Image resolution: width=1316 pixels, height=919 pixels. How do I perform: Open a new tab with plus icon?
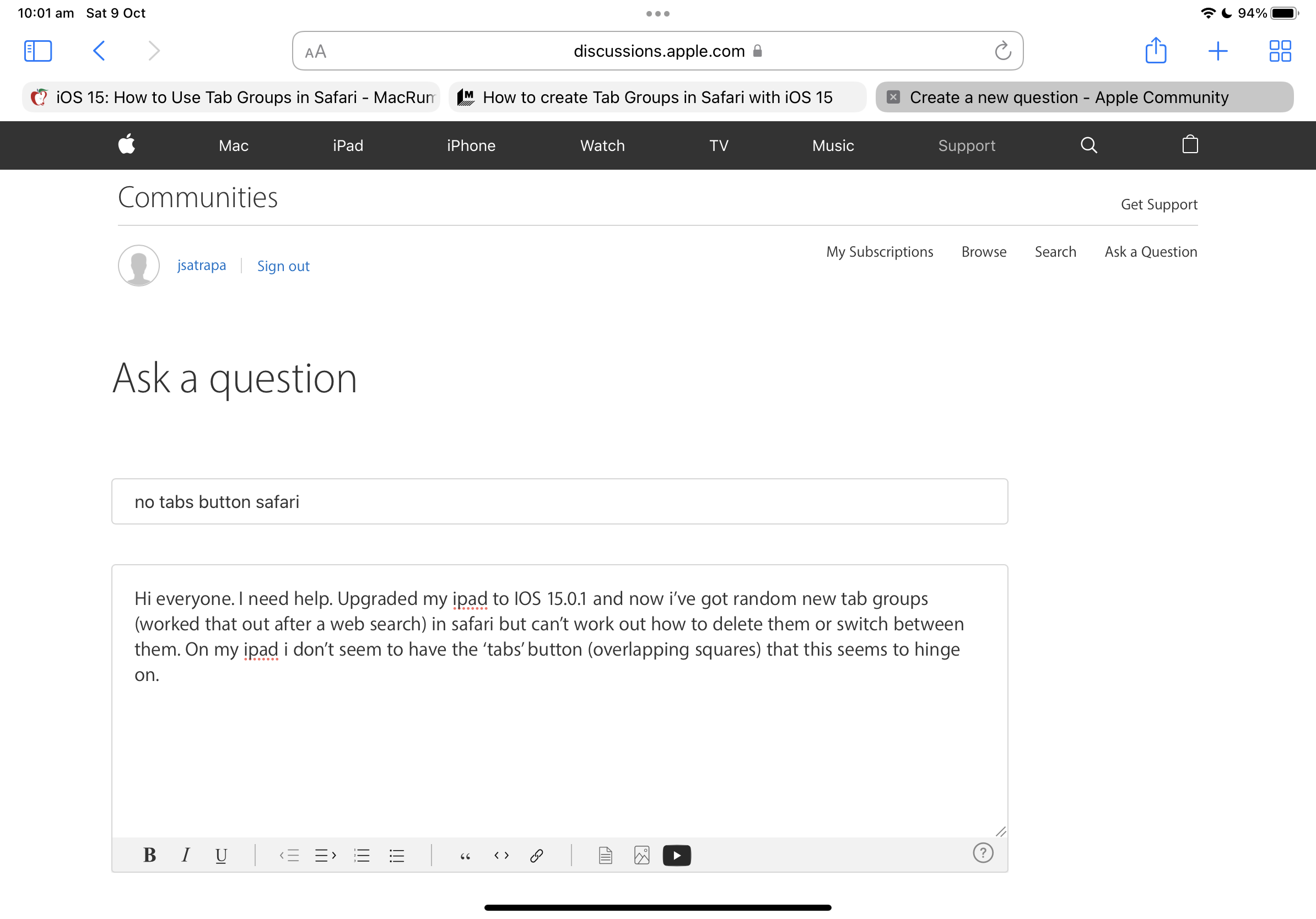[1217, 51]
